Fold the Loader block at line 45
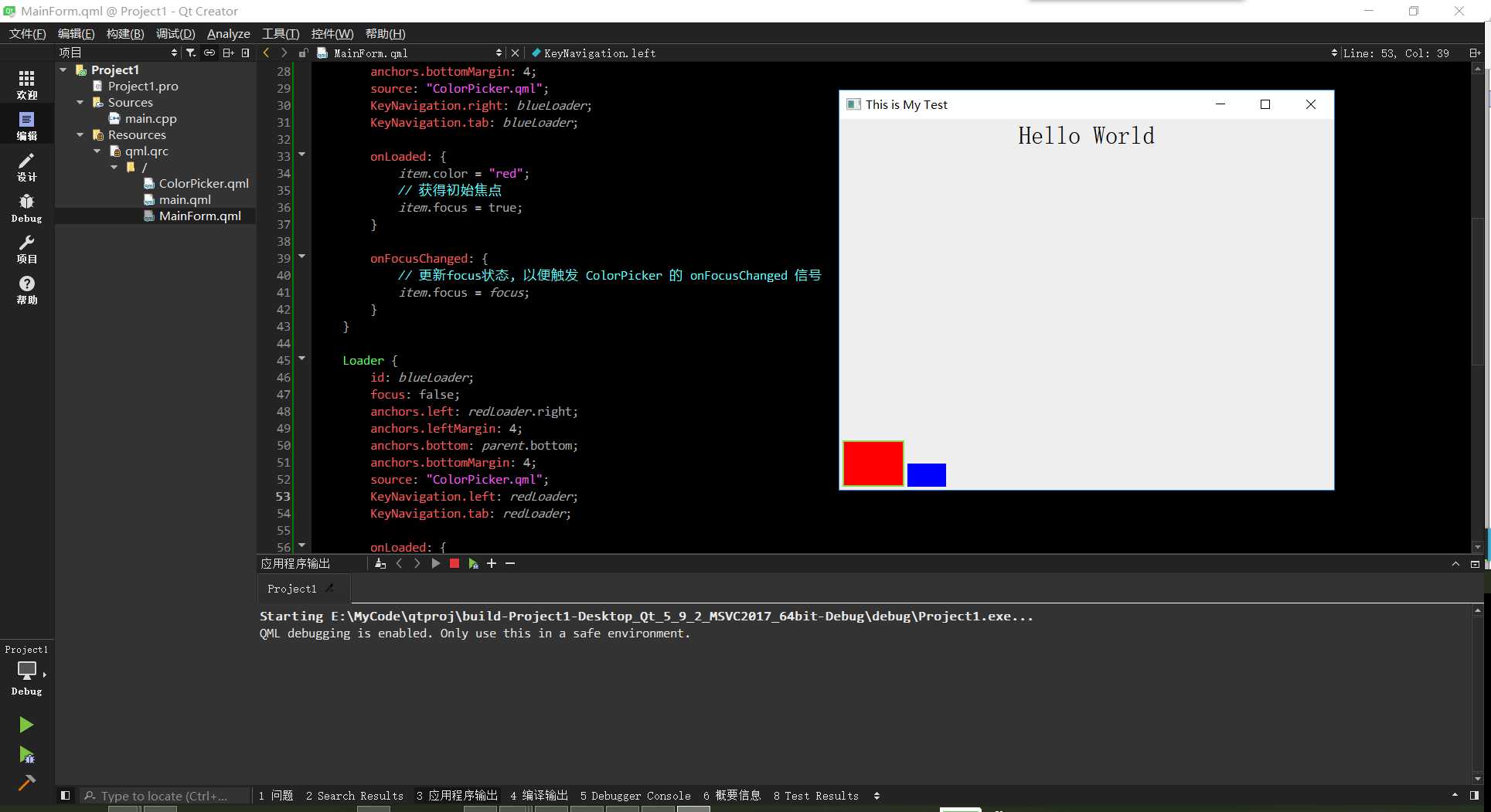This screenshot has height=812, width=1491. click(x=302, y=358)
